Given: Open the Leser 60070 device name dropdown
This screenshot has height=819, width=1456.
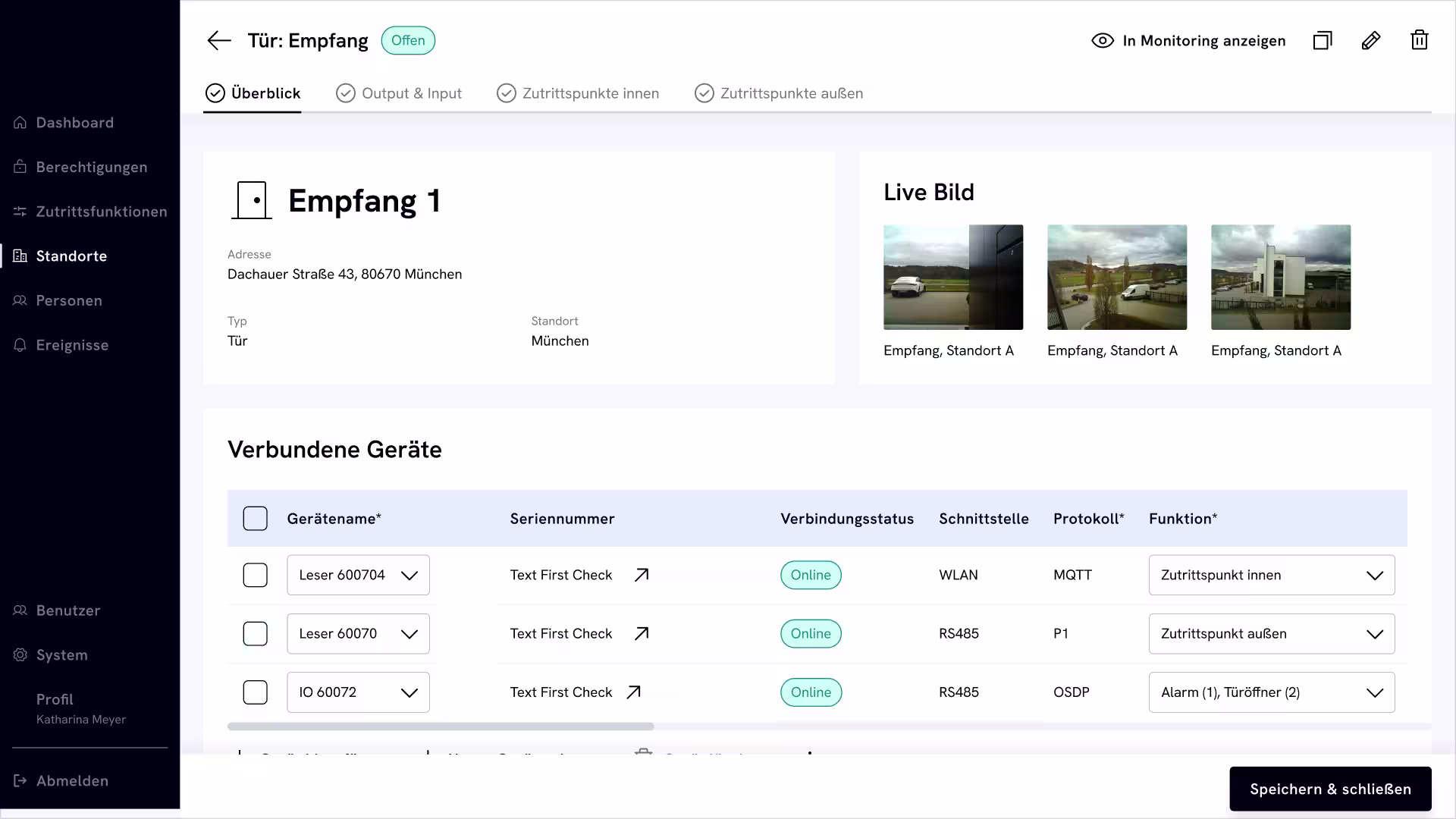Looking at the screenshot, I should point(358,633).
